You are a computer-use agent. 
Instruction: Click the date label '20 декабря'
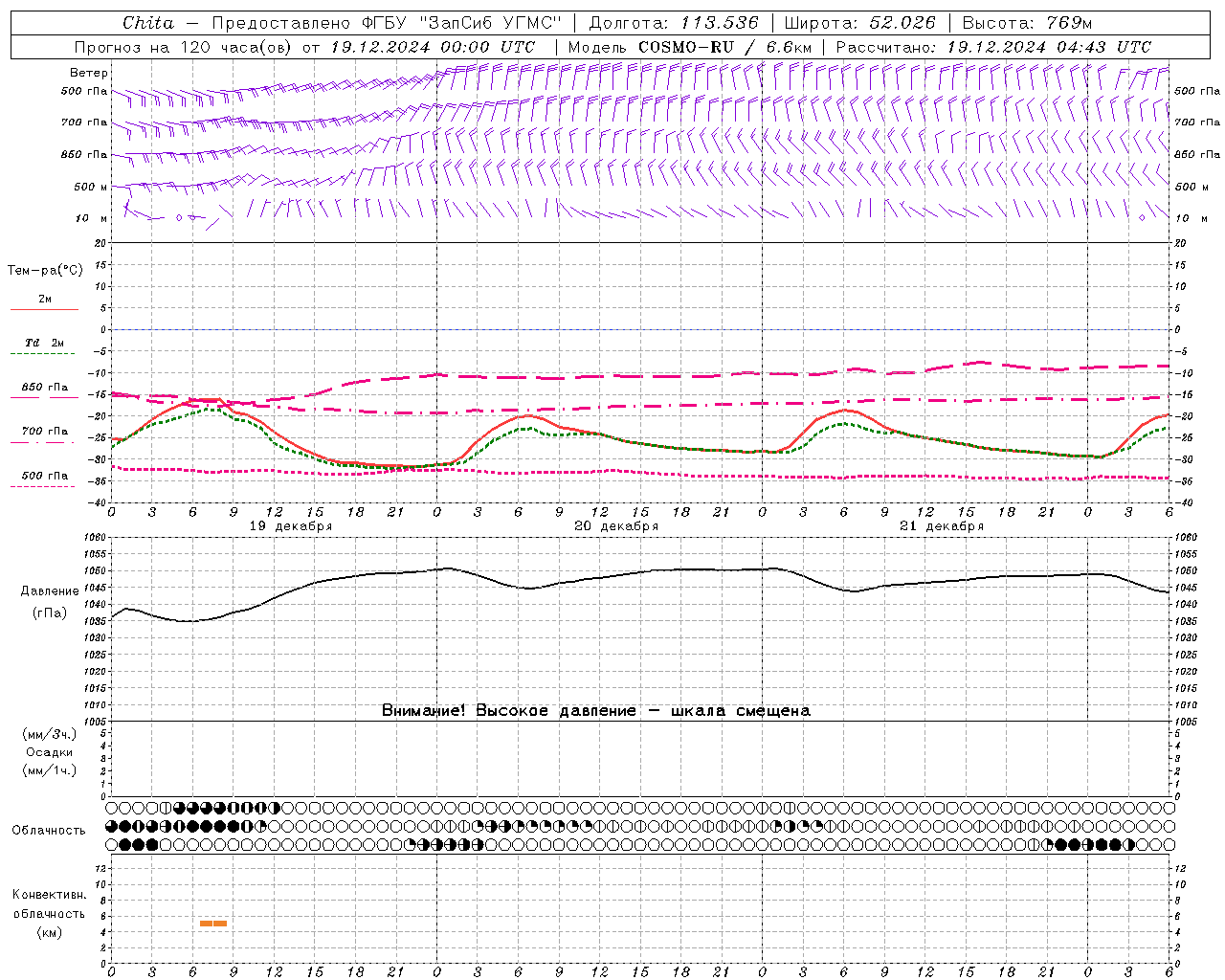616,526
